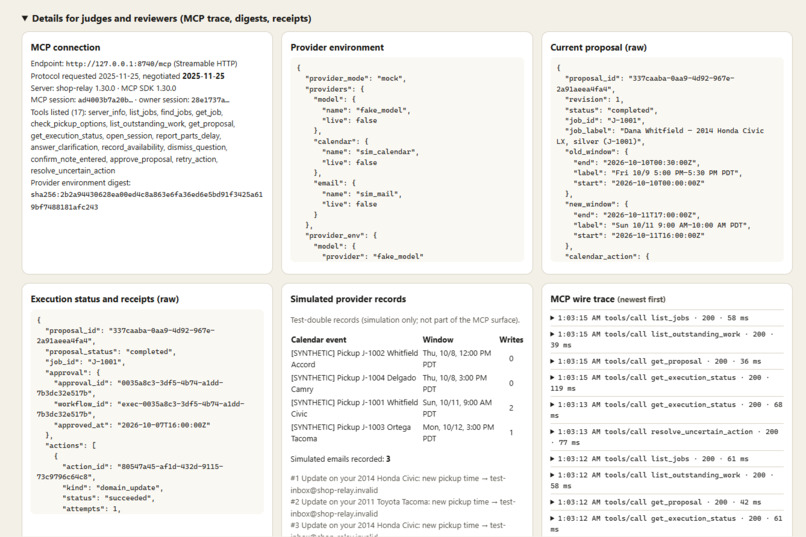This screenshot has width=806, height=537.
Task: Expand the resolve_uncertain_action 77 ms trace entry
Action: [666, 437]
